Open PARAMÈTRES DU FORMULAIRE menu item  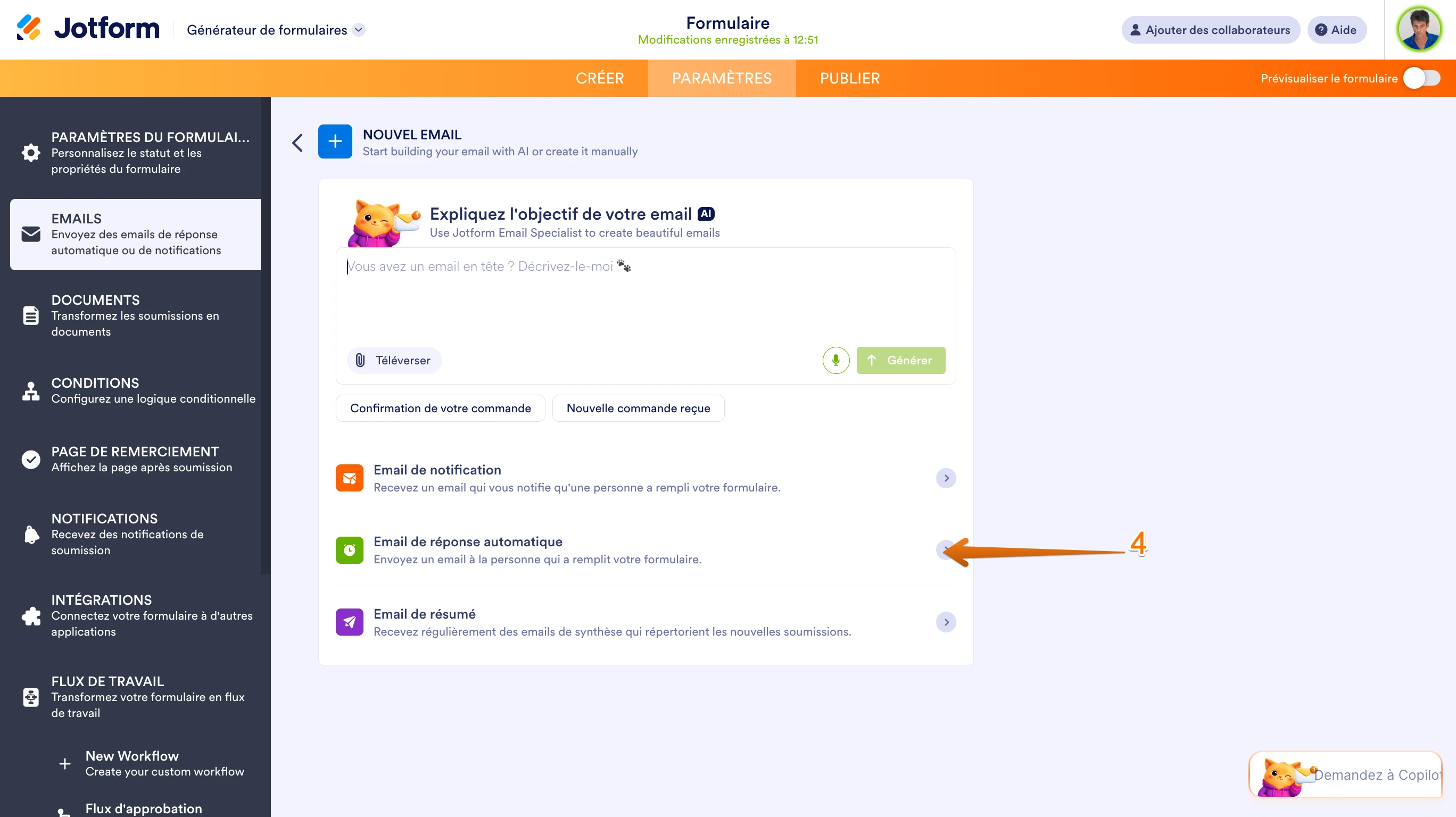135,153
